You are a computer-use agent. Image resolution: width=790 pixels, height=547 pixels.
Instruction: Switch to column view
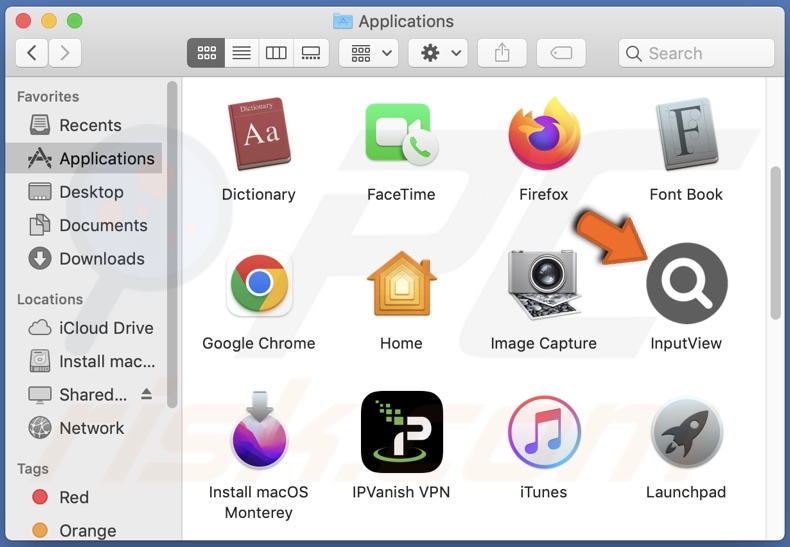point(276,53)
